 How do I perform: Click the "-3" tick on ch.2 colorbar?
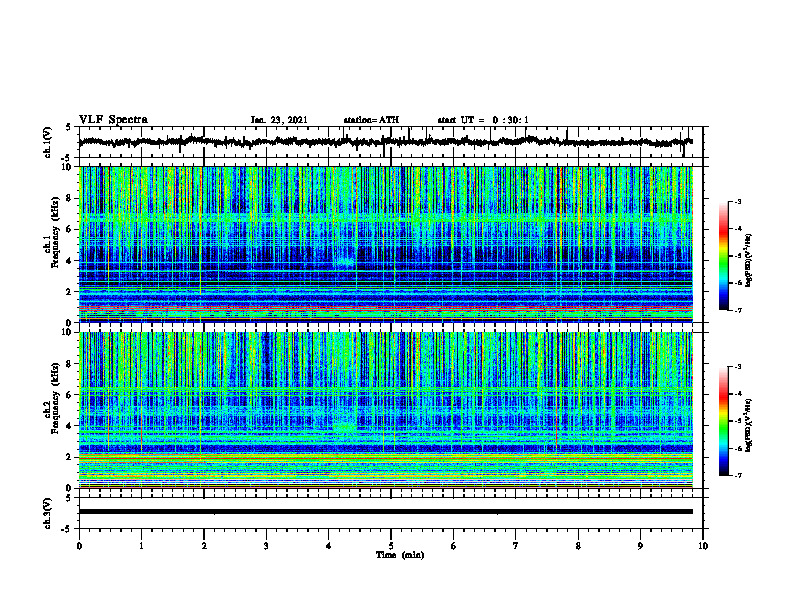click(738, 367)
